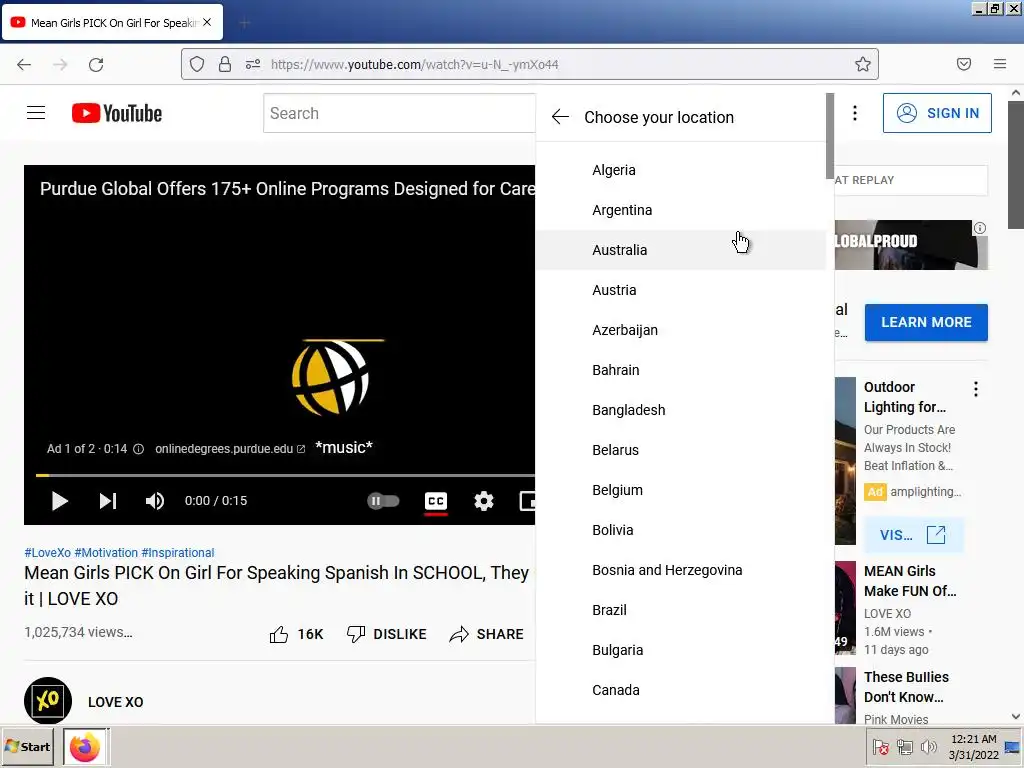The image size is (1024, 768).
Task: Choose Bolivia in location list
Action: pos(680,530)
